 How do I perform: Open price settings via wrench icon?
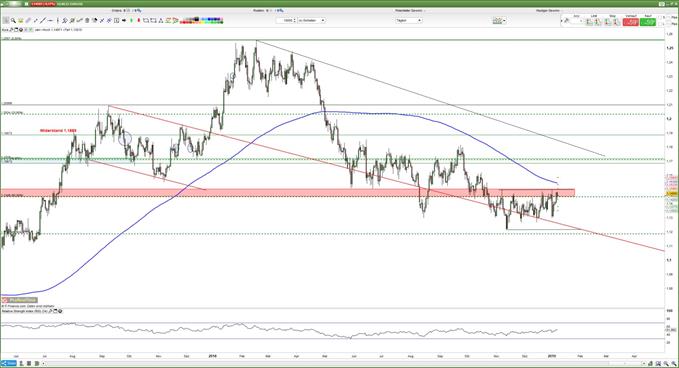point(11,30)
